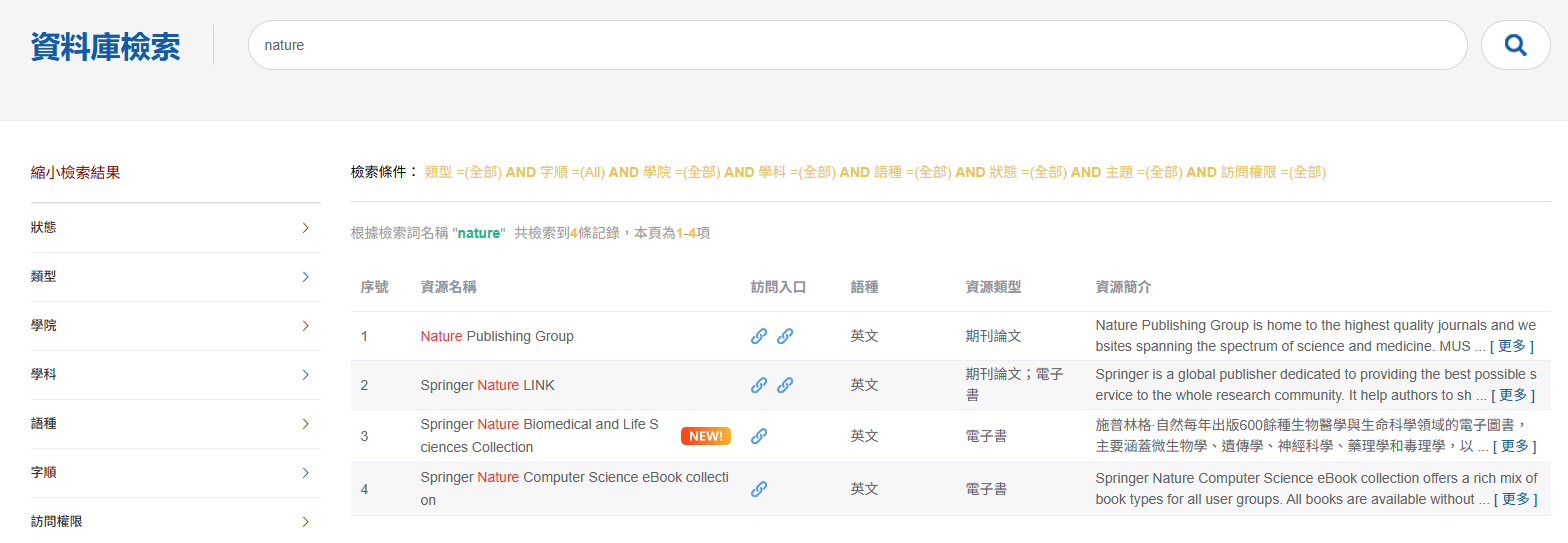Expand the 學院 filter
The image size is (1568, 543).
click(x=175, y=326)
